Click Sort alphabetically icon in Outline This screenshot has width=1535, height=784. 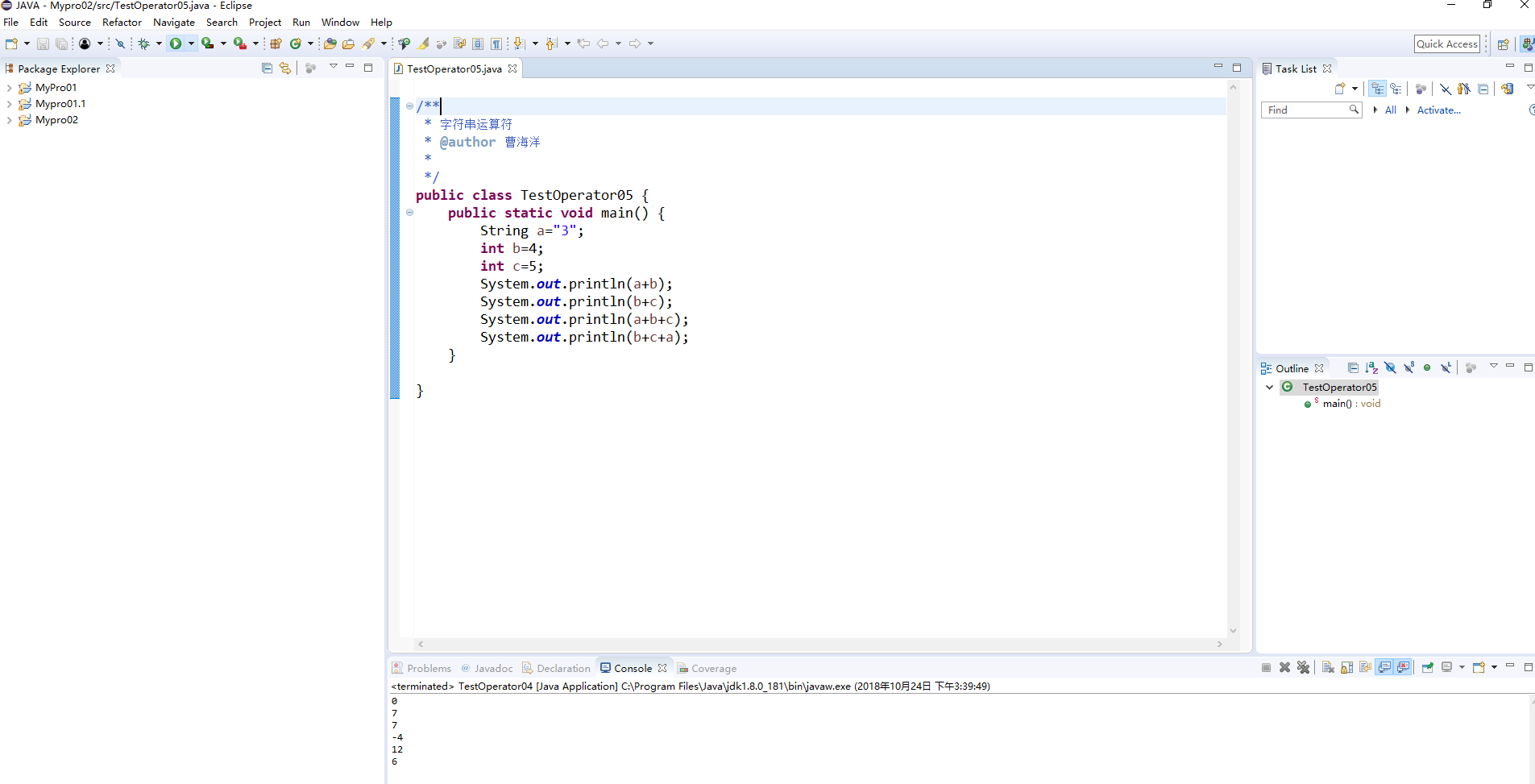(1371, 368)
